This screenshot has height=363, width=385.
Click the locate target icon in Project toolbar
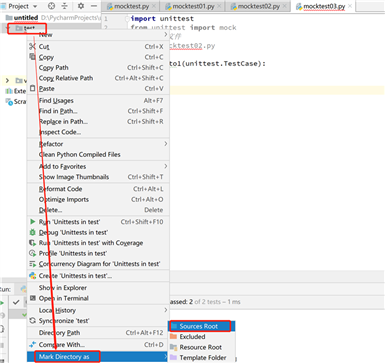(x=51, y=6)
